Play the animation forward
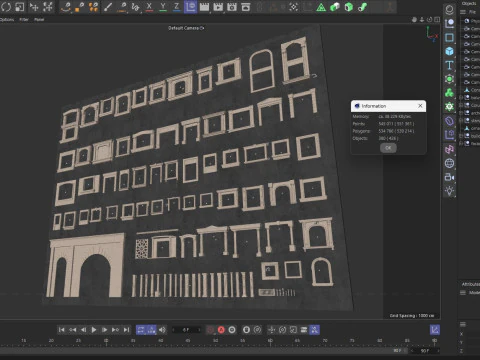This screenshot has height=360, width=480. coord(94,330)
